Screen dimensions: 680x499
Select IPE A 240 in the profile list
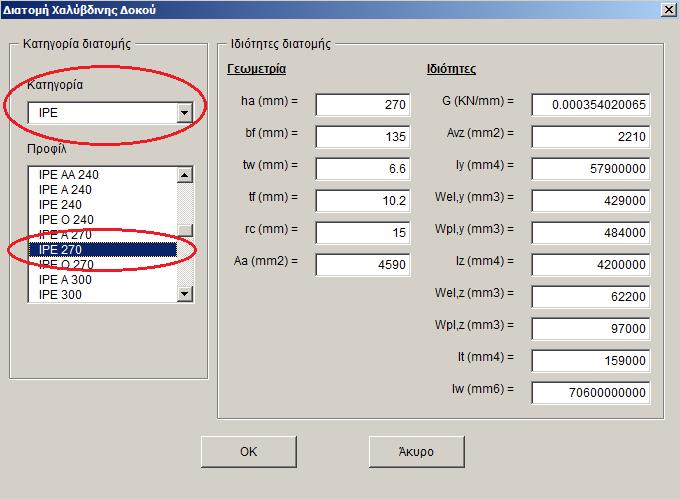(103, 190)
